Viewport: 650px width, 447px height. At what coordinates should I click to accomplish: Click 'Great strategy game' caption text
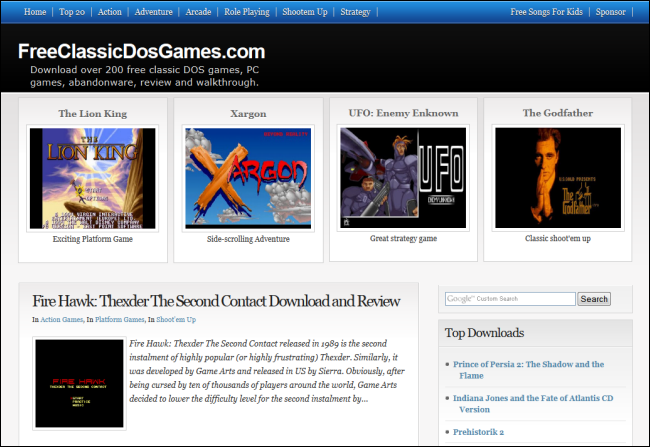tap(403, 238)
